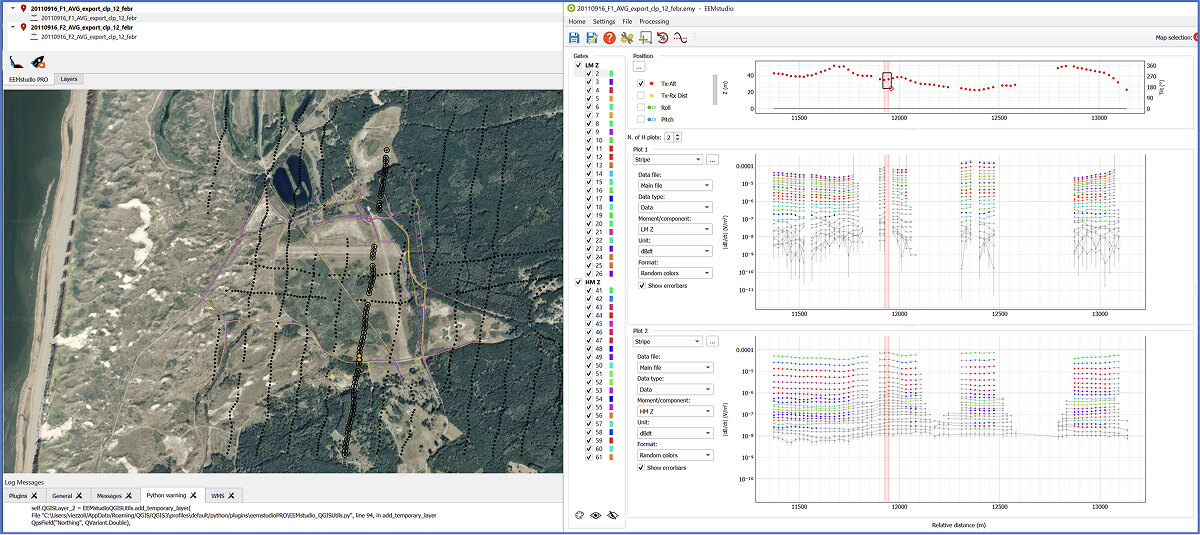Click the line symbol of F2_AVG sublayer
The width and height of the screenshot is (1200, 535).
pos(36,36)
